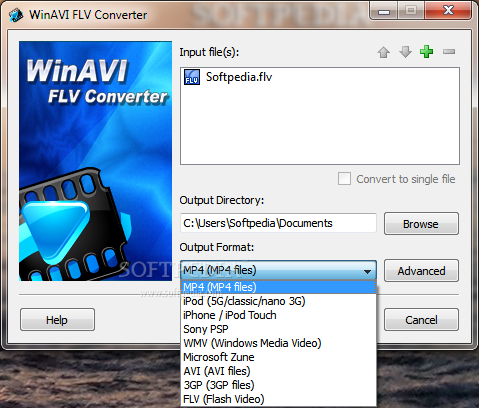Screen dimensions: 479x408
Task: Browse for an output directory
Action: [421, 224]
